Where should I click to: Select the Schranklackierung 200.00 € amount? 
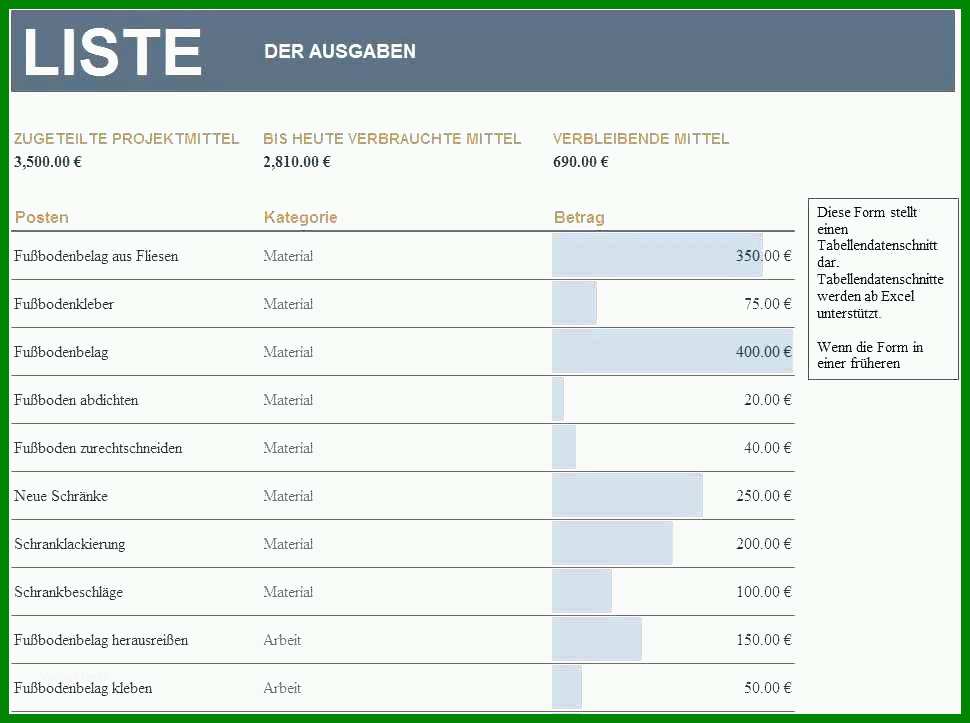pos(763,544)
